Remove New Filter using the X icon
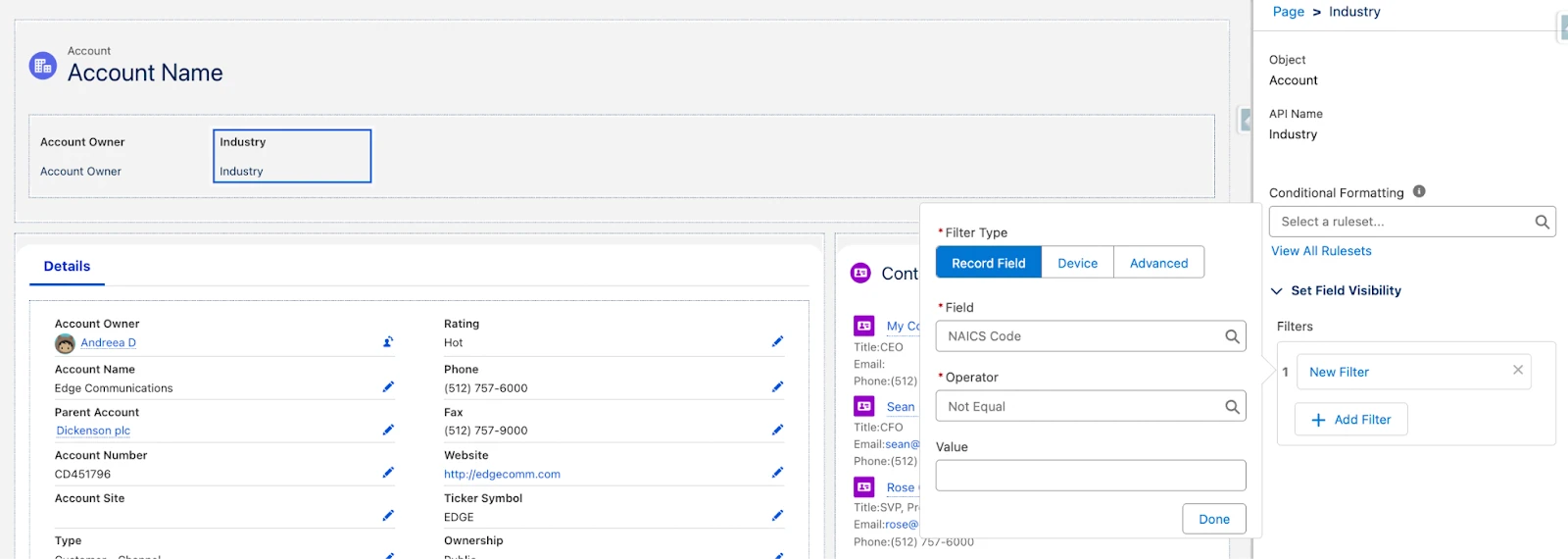 1517,371
